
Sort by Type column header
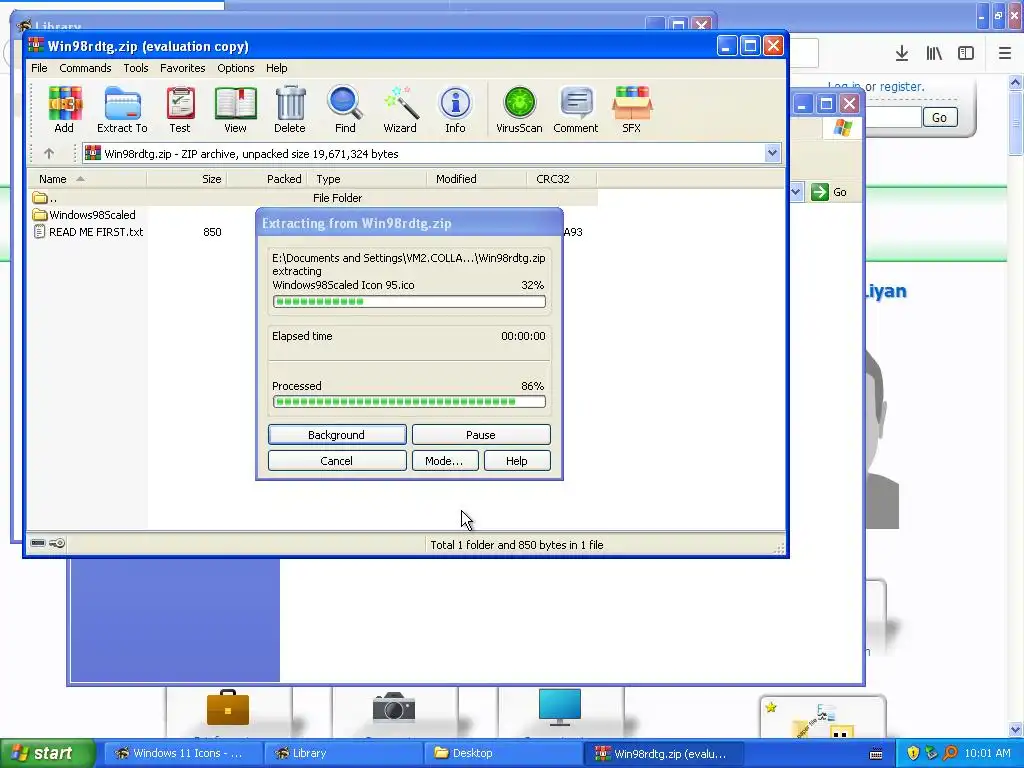(366, 179)
